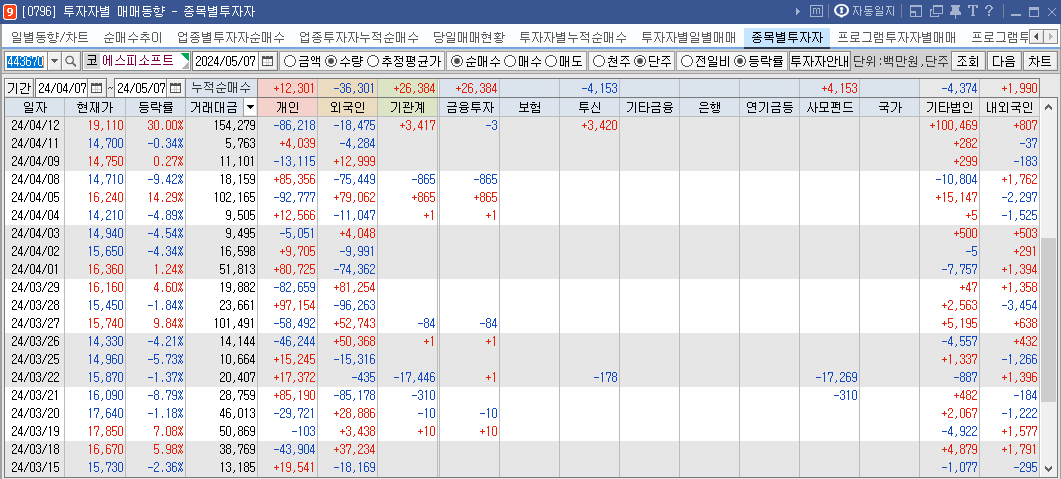Switch to 업종투자자누적순매수 tab
Image resolution: width=1061 pixels, height=479 pixels.
pyautogui.click(x=359, y=37)
